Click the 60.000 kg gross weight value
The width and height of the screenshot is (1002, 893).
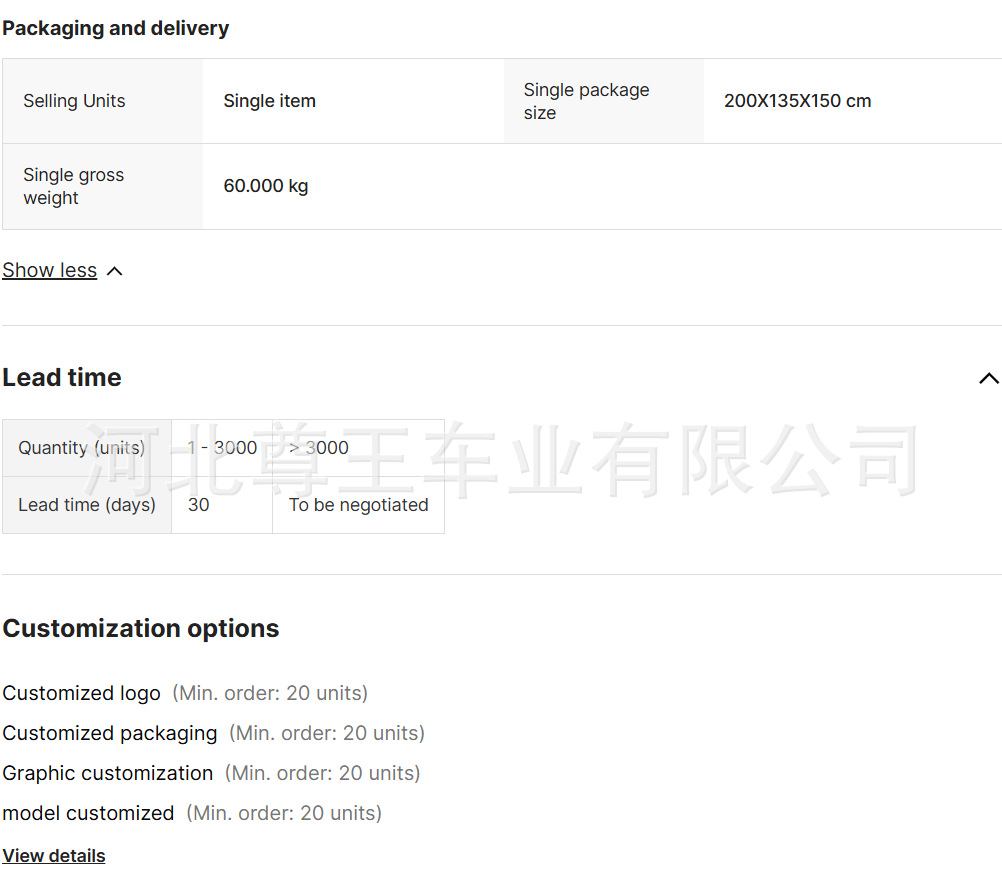pyautogui.click(x=266, y=186)
